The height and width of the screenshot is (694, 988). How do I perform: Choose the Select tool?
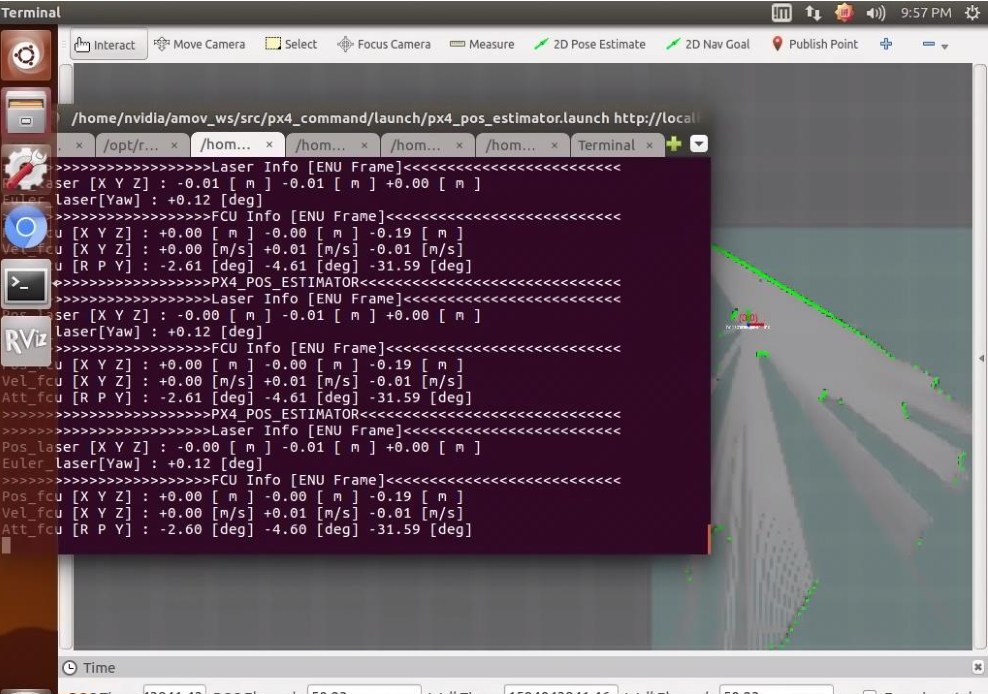click(x=291, y=44)
